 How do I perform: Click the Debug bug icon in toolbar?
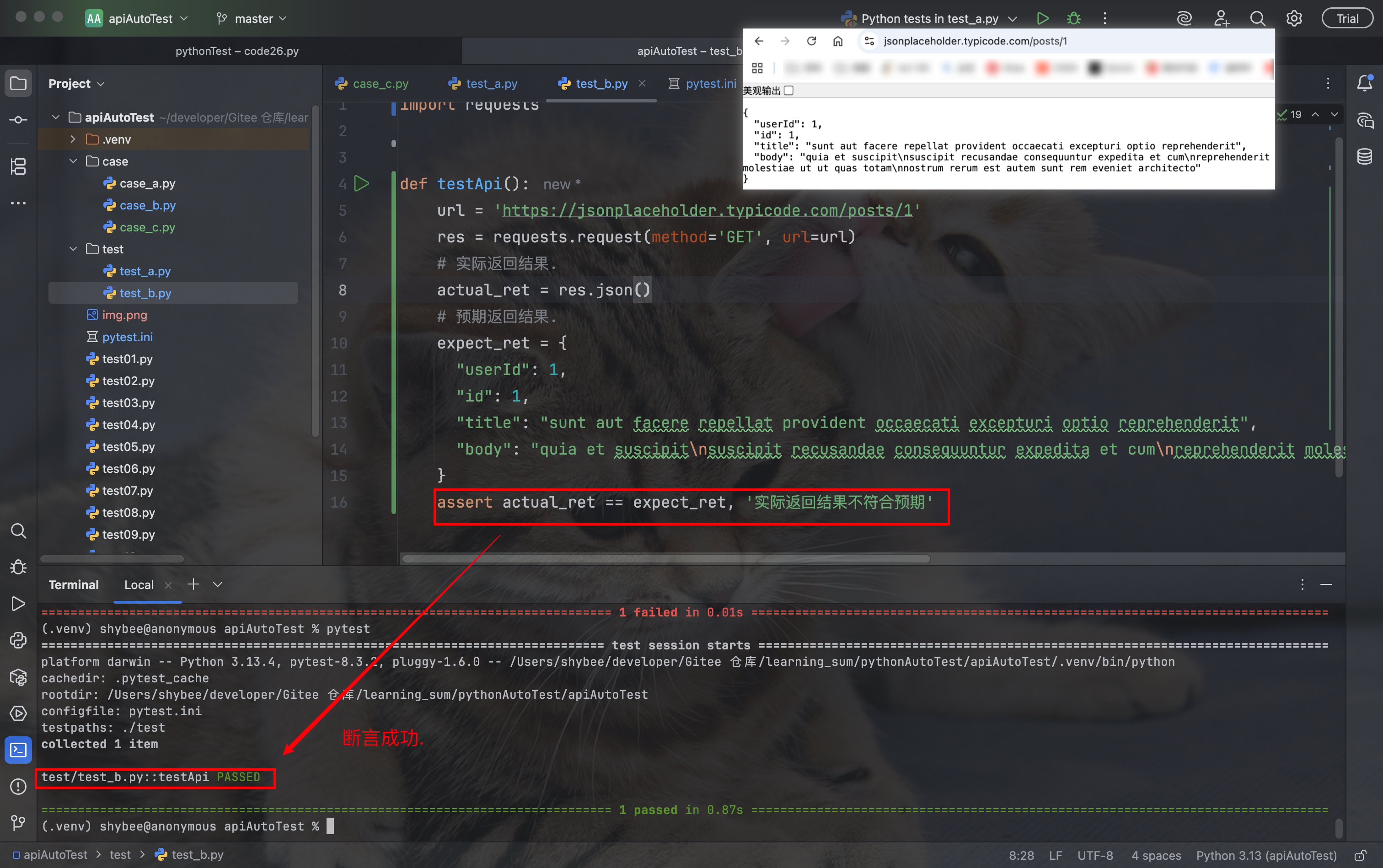pyautogui.click(x=1073, y=18)
